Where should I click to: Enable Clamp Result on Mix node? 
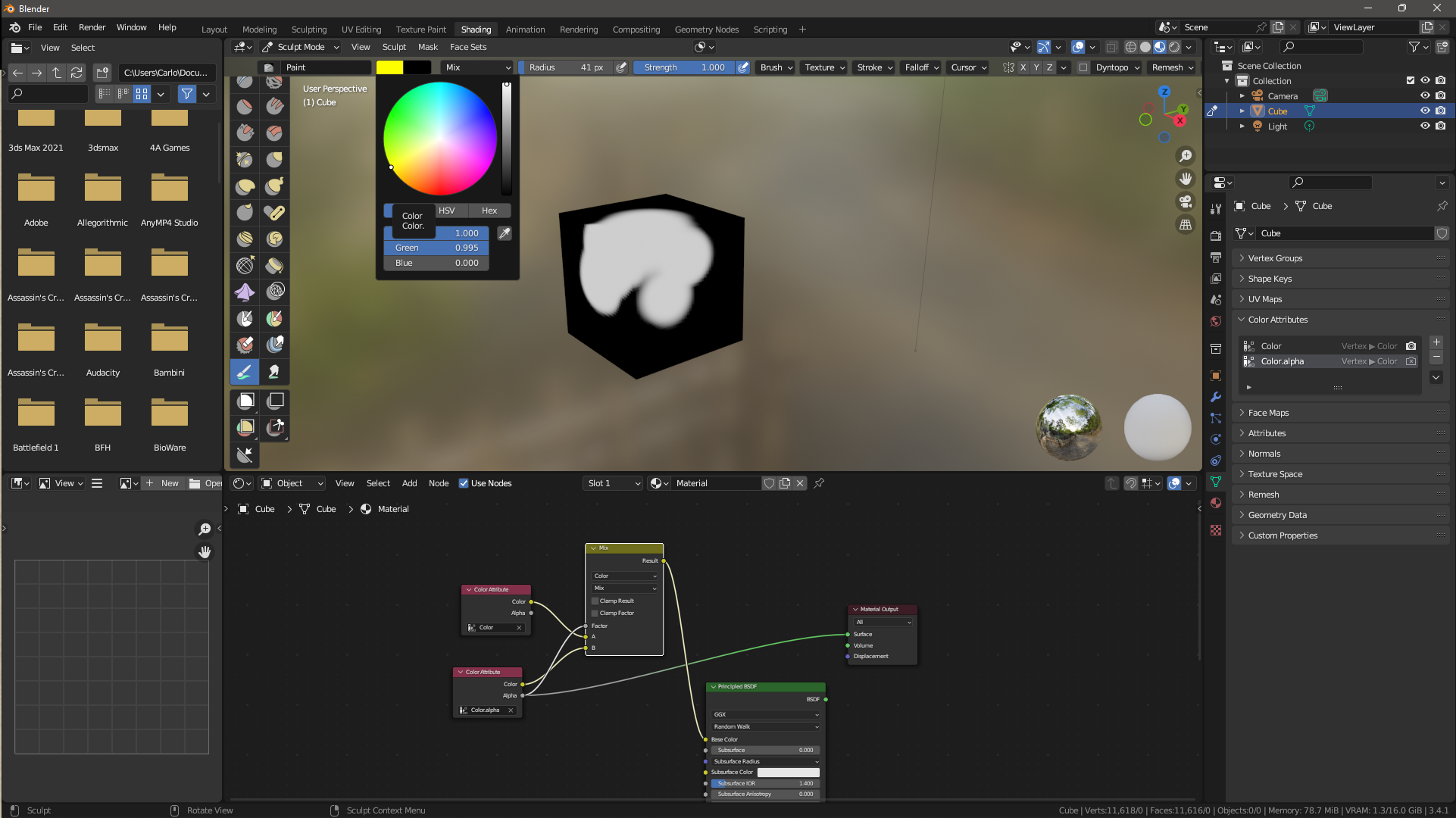point(595,601)
